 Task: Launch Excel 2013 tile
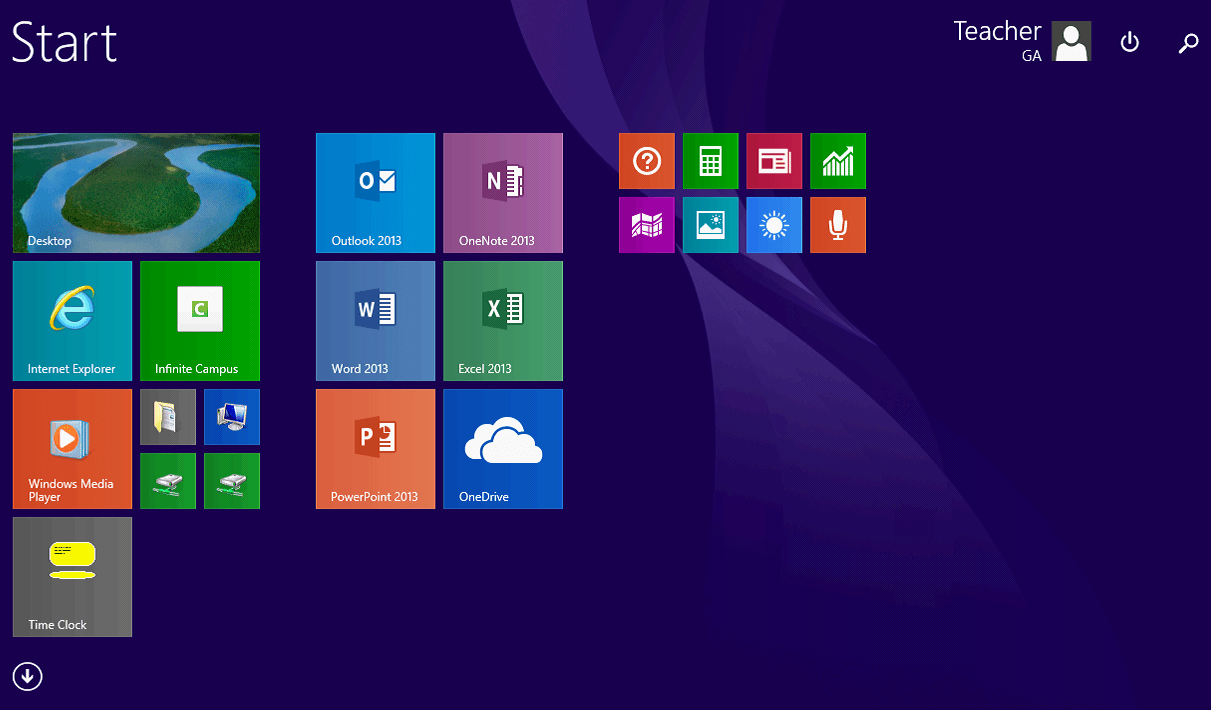click(x=503, y=321)
